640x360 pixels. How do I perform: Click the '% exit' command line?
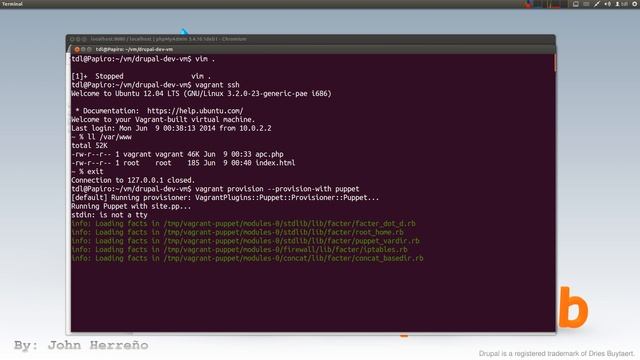[x=87, y=171]
